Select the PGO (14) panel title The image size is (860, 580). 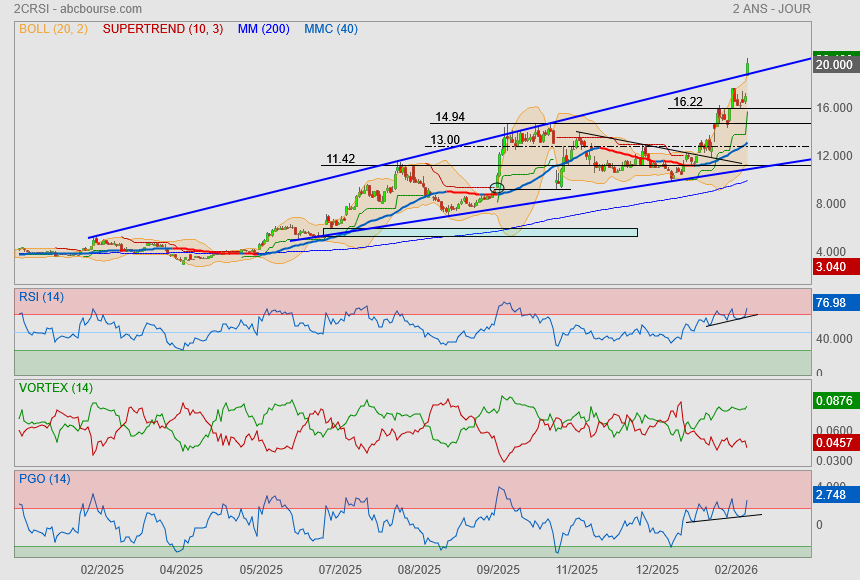point(44,478)
